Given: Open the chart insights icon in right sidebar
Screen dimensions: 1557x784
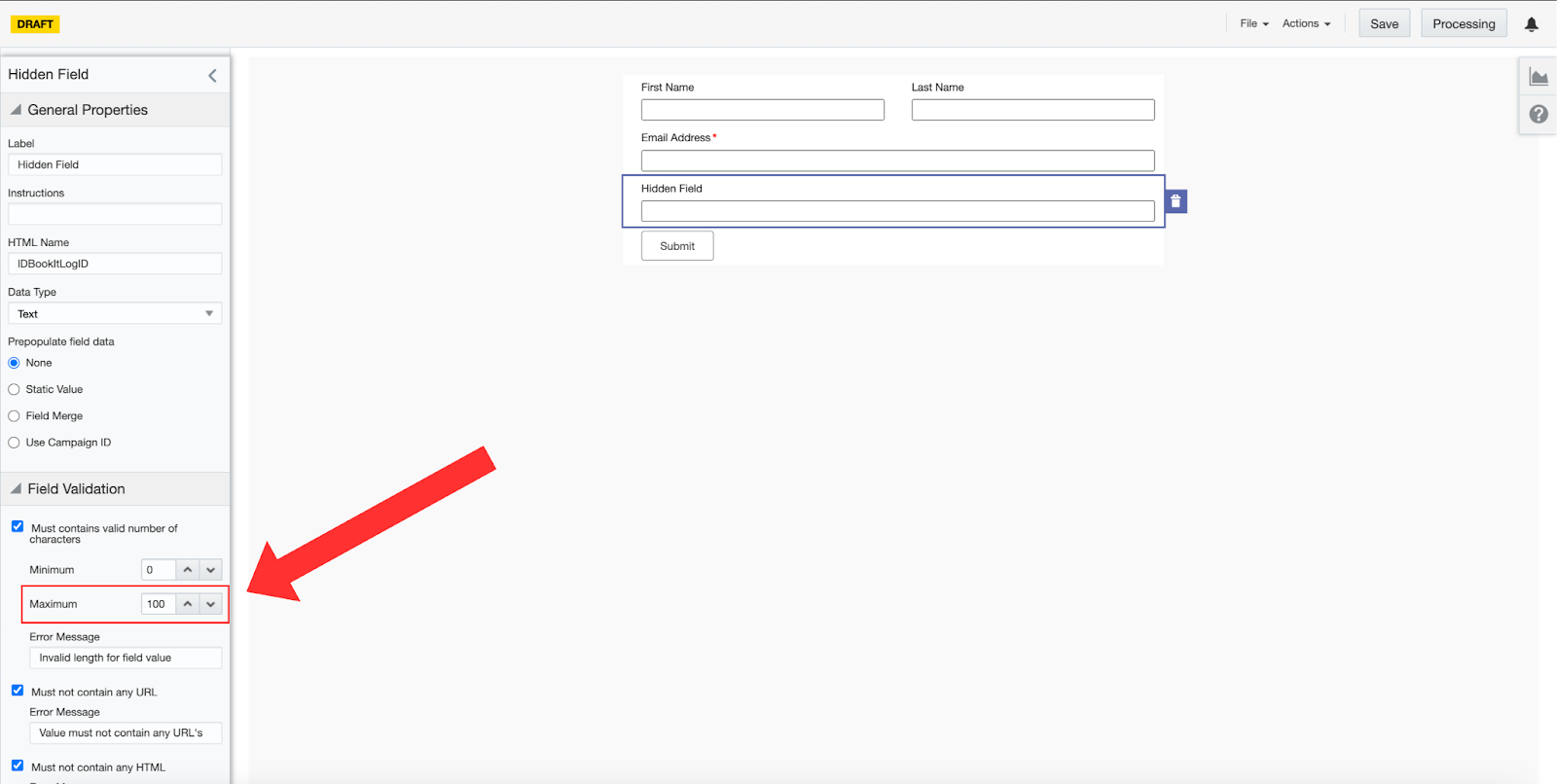Looking at the screenshot, I should [1539, 78].
